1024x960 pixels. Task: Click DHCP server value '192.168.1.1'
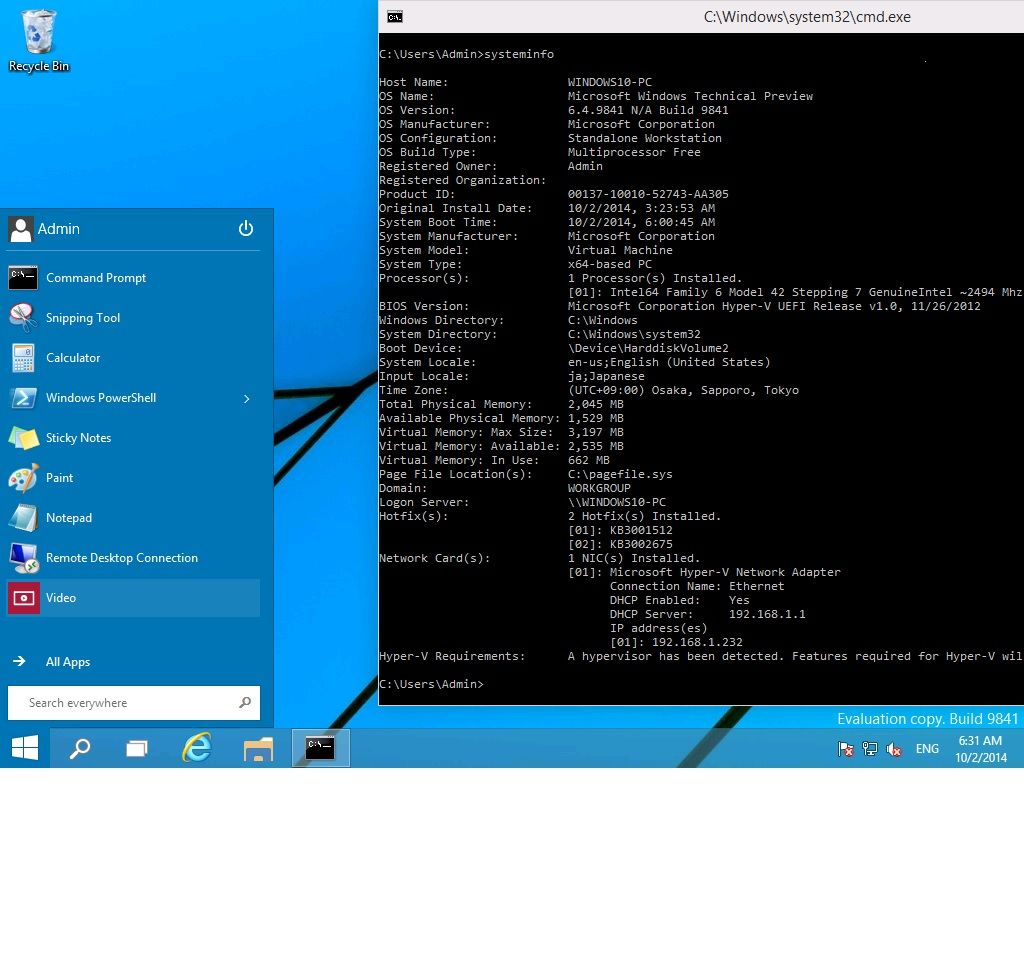pos(767,614)
